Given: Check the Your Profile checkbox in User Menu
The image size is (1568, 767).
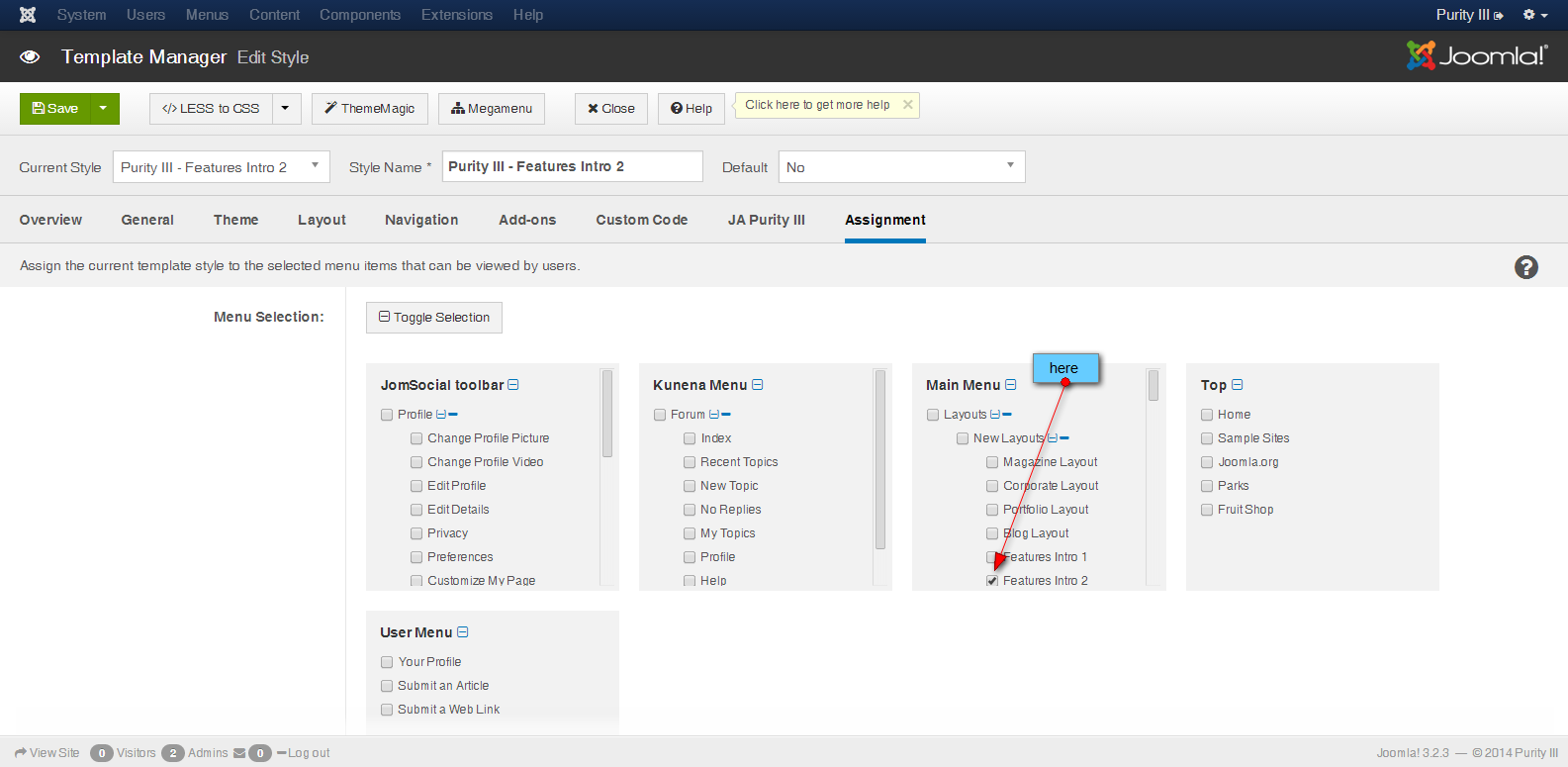Looking at the screenshot, I should tap(387, 662).
